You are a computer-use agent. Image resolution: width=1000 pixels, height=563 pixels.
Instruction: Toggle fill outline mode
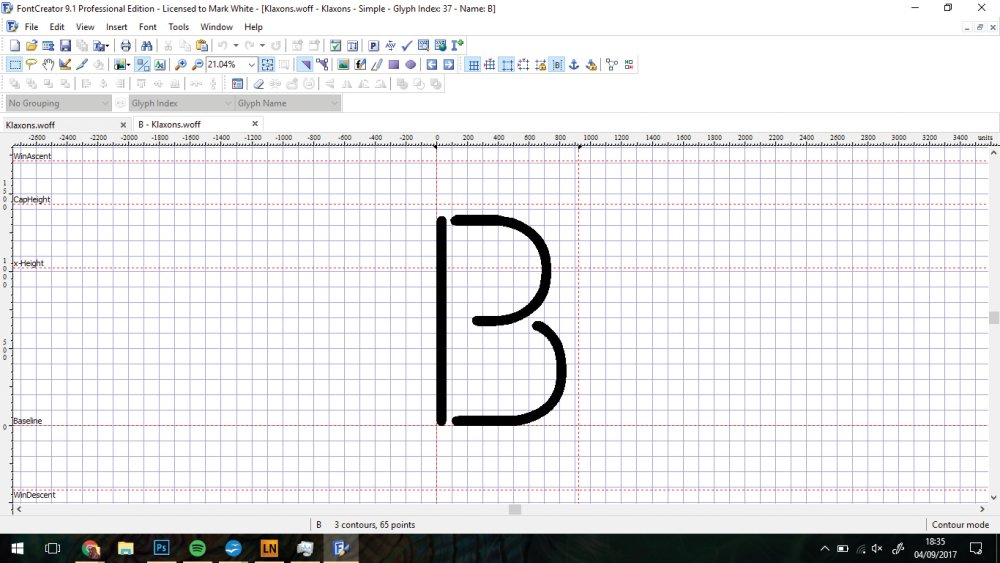pyautogui.click(x=143, y=64)
